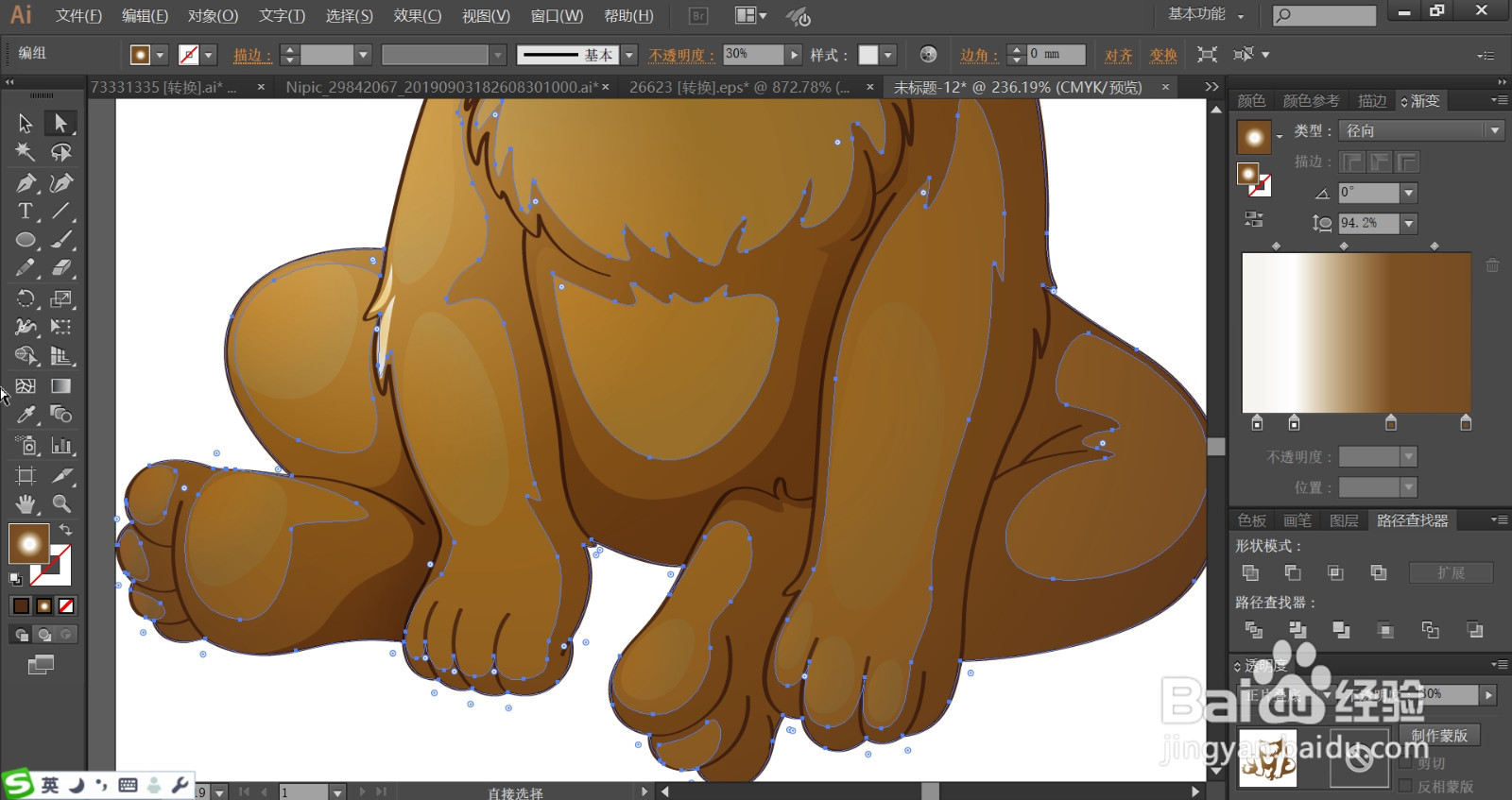Switch to the Color panel tab
This screenshot has width=1512, height=800.
point(1251,101)
